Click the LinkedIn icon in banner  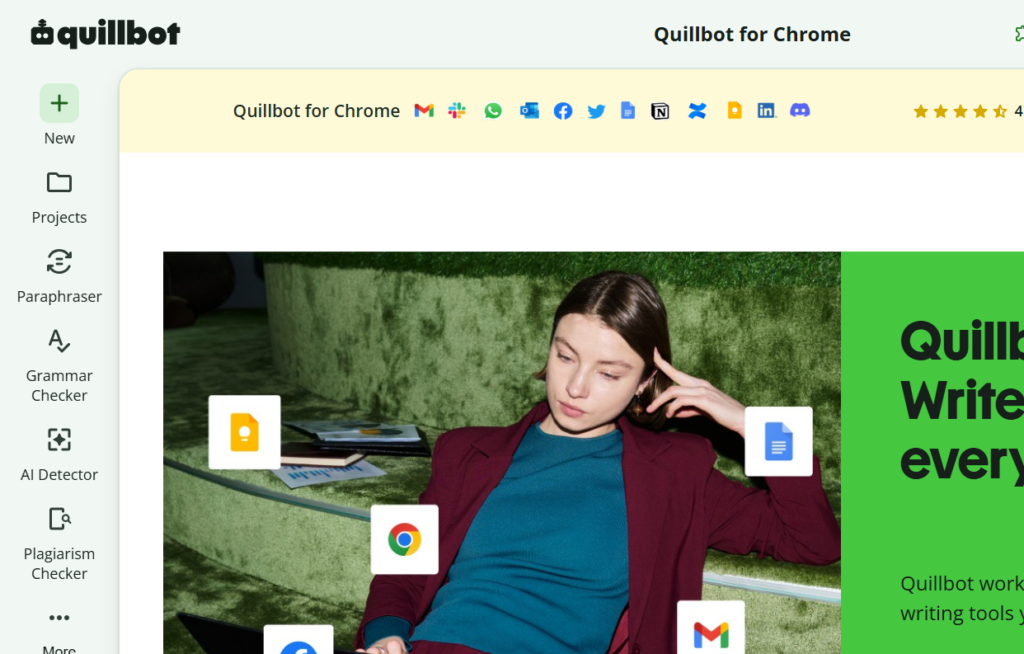click(x=767, y=110)
